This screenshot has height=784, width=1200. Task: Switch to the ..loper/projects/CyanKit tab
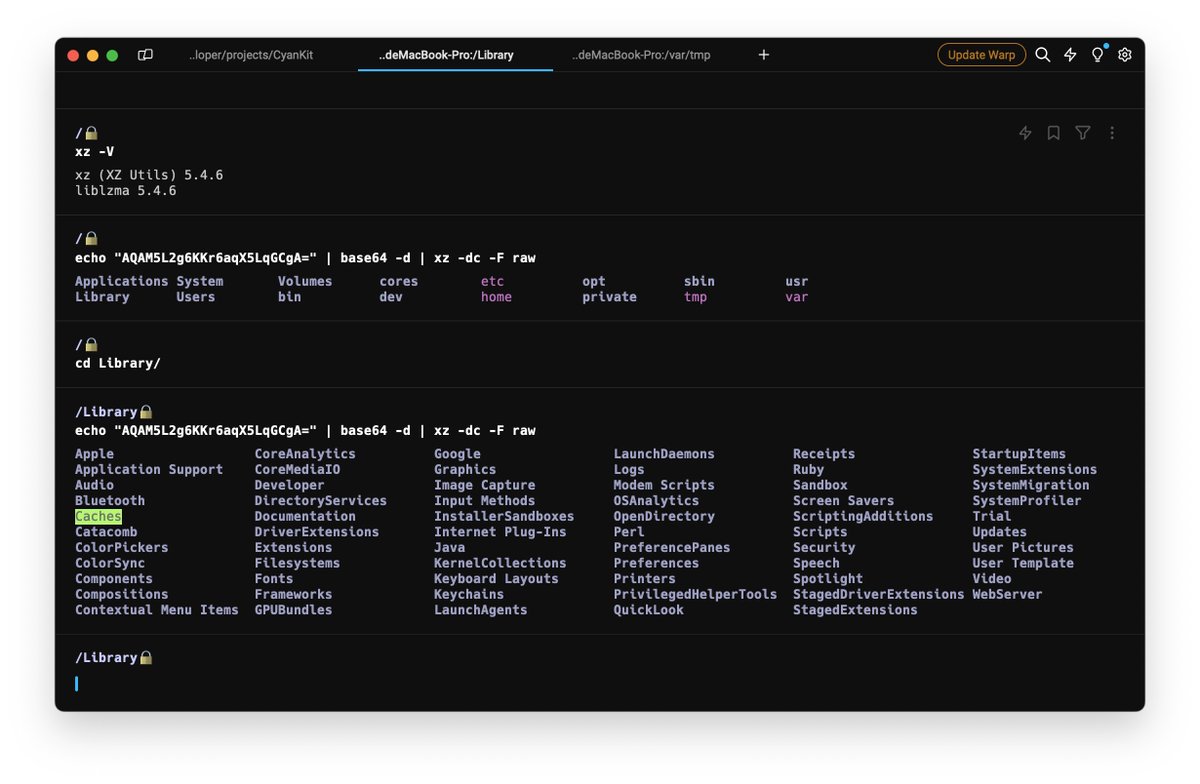point(251,55)
